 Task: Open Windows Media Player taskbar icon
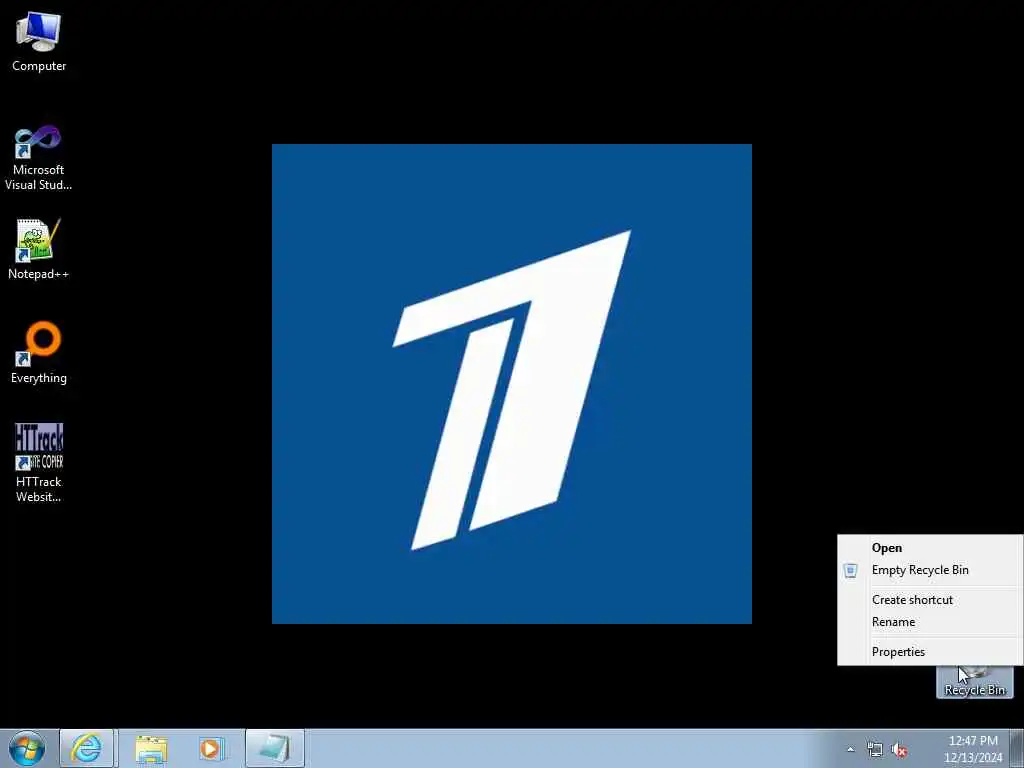(x=212, y=748)
